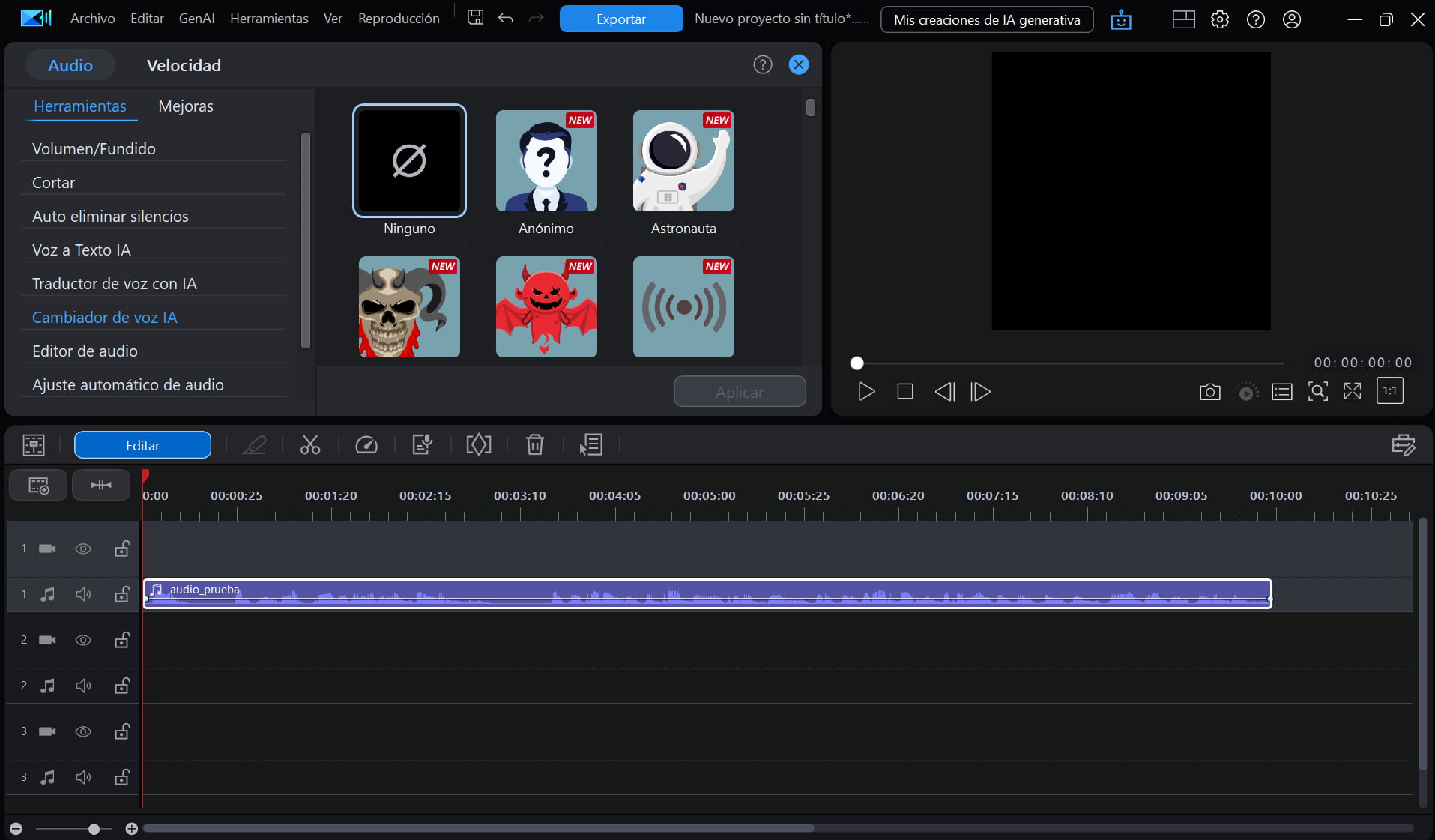Mute audio track 2
Screen dimensions: 1435x840
[83, 686]
